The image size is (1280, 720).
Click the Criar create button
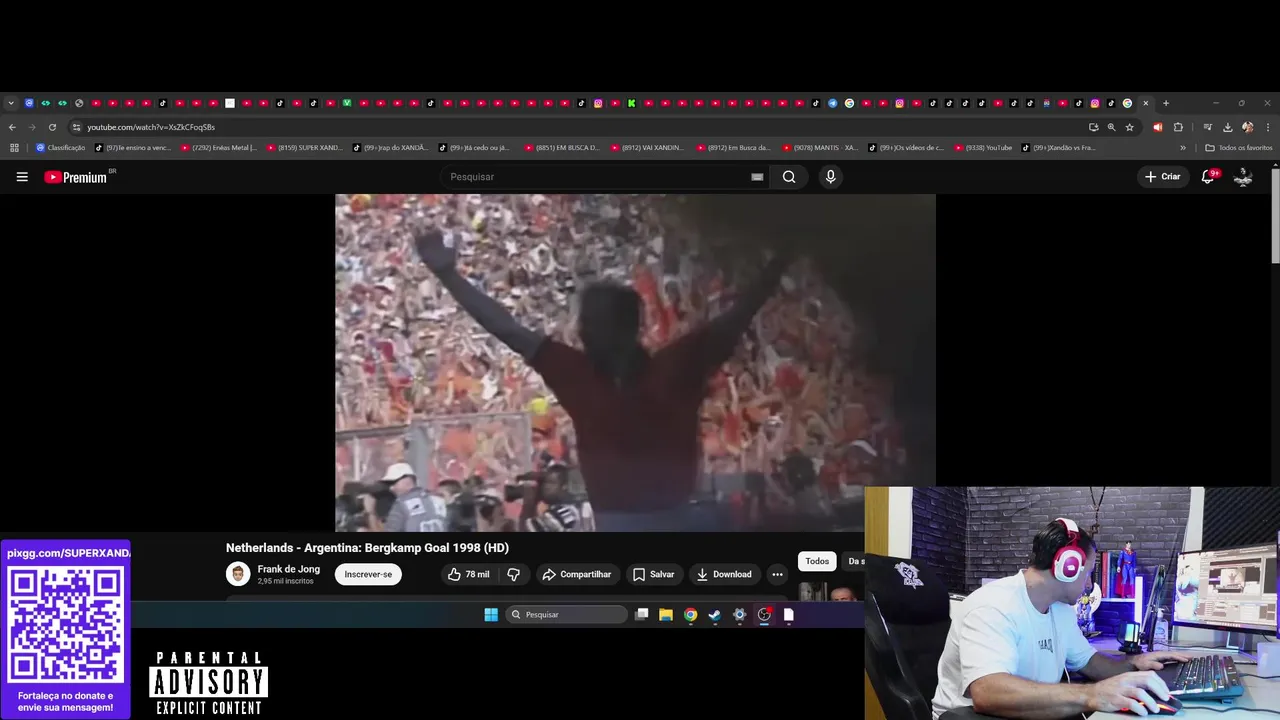click(1162, 177)
